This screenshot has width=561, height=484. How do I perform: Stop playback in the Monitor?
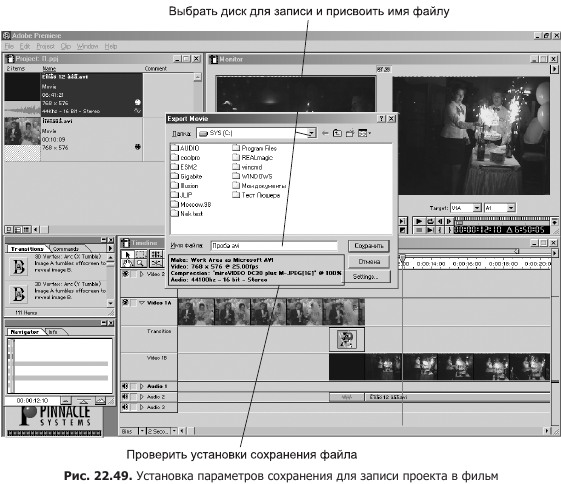pos(419,230)
